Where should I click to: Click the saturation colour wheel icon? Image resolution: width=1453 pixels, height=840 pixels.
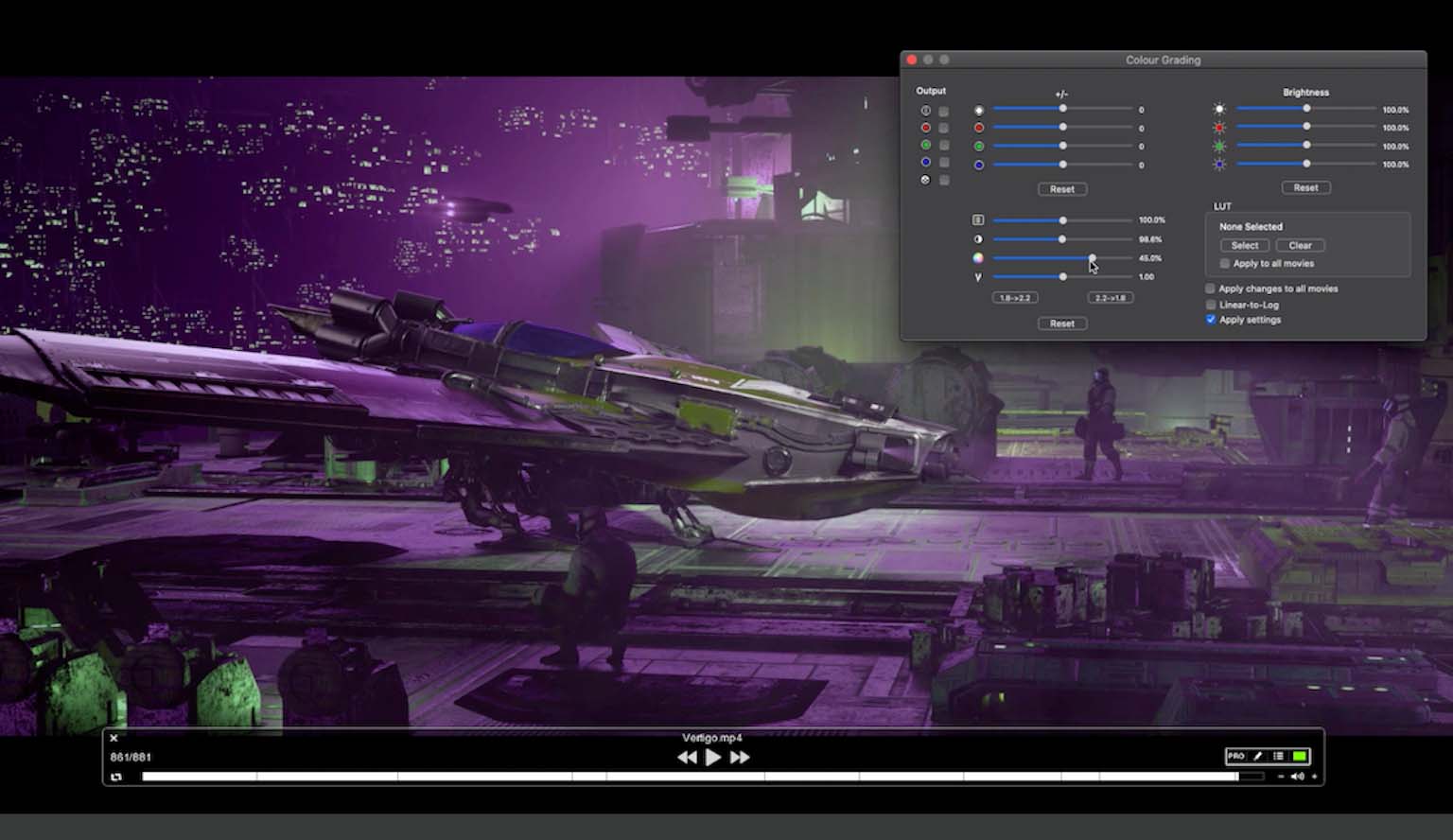tap(978, 257)
